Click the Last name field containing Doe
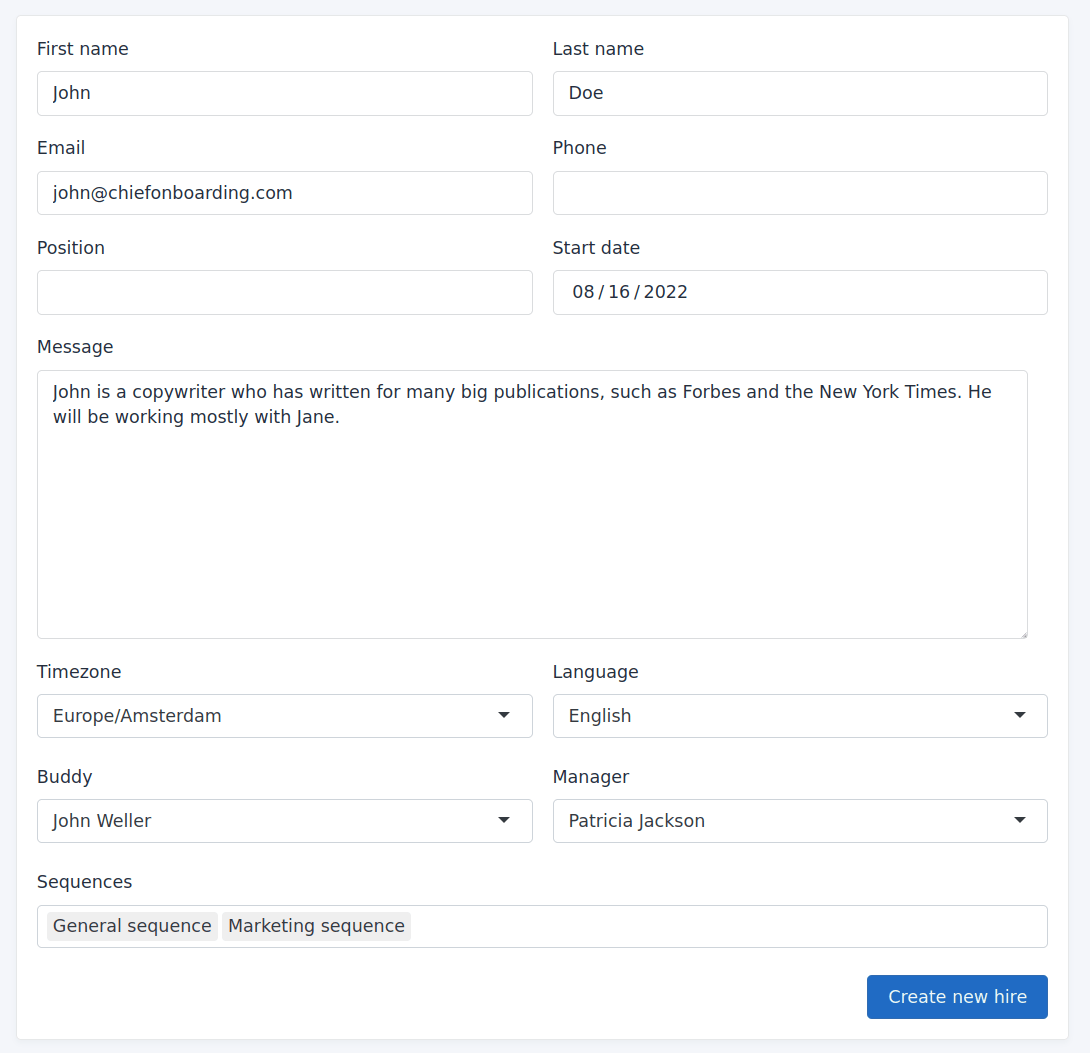 click(x=799, y=93)
